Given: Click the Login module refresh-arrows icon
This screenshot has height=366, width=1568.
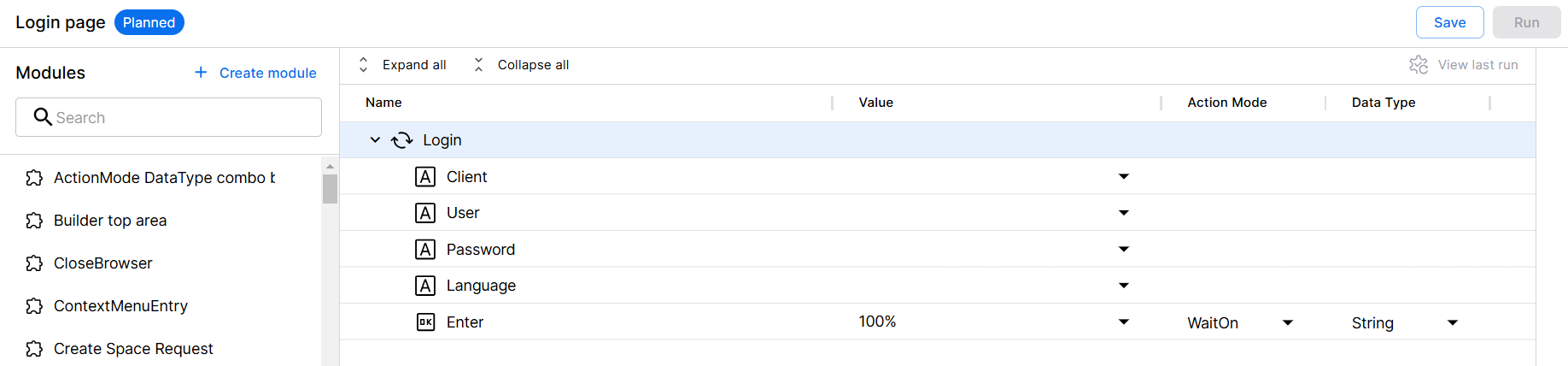Looking at the screenshot, I should pyautogui.click(x=402, y=140).
